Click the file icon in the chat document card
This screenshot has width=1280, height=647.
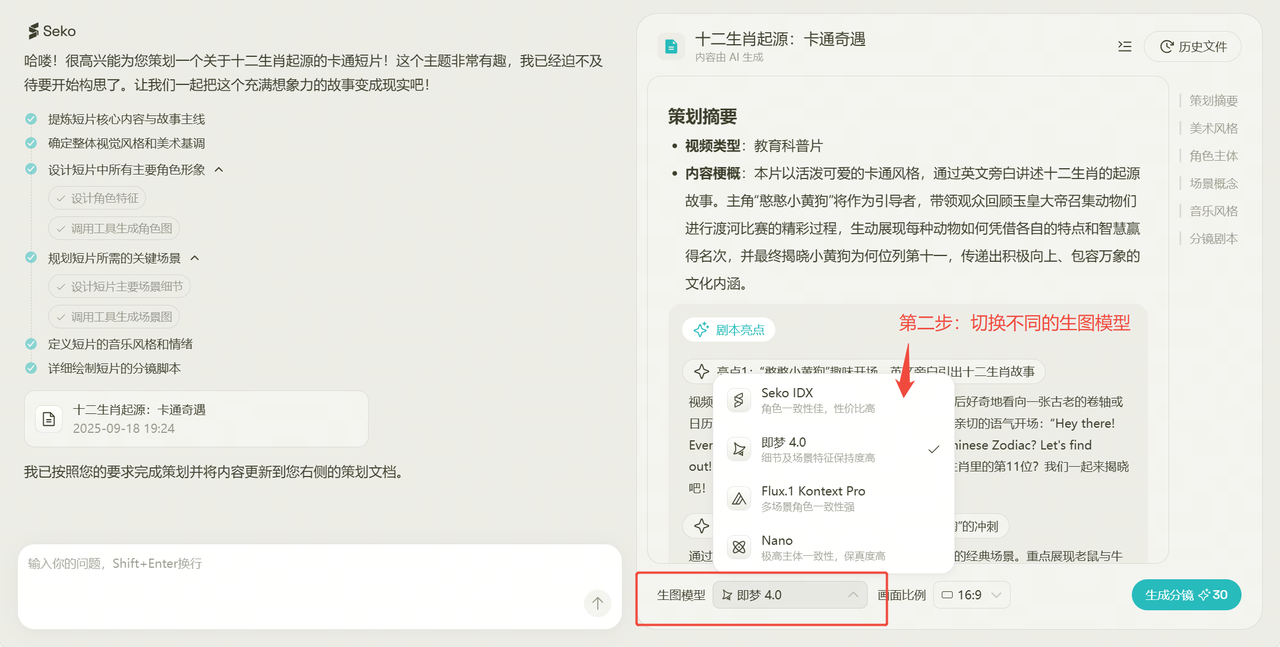49,418
